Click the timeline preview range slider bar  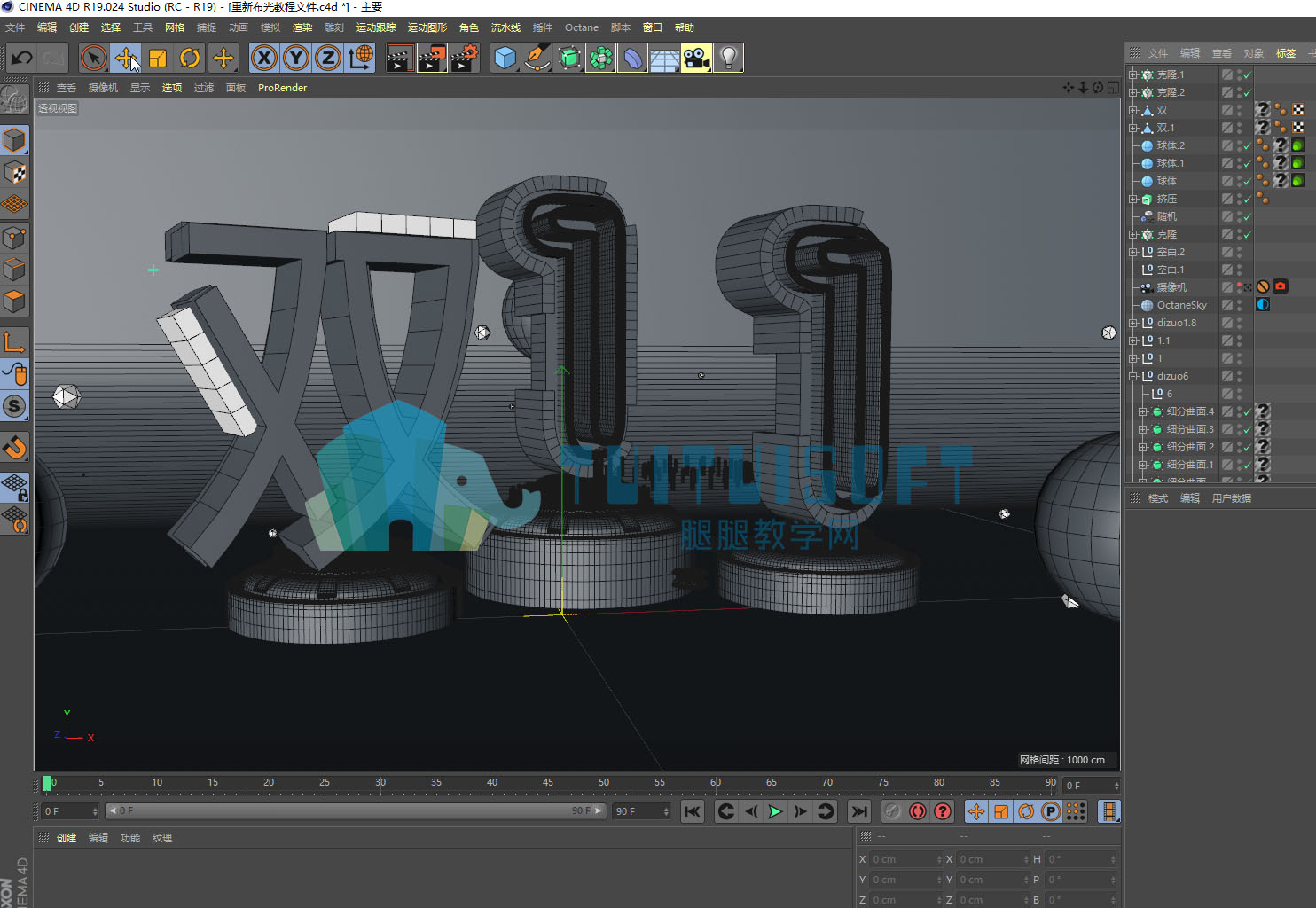point(355,810)
